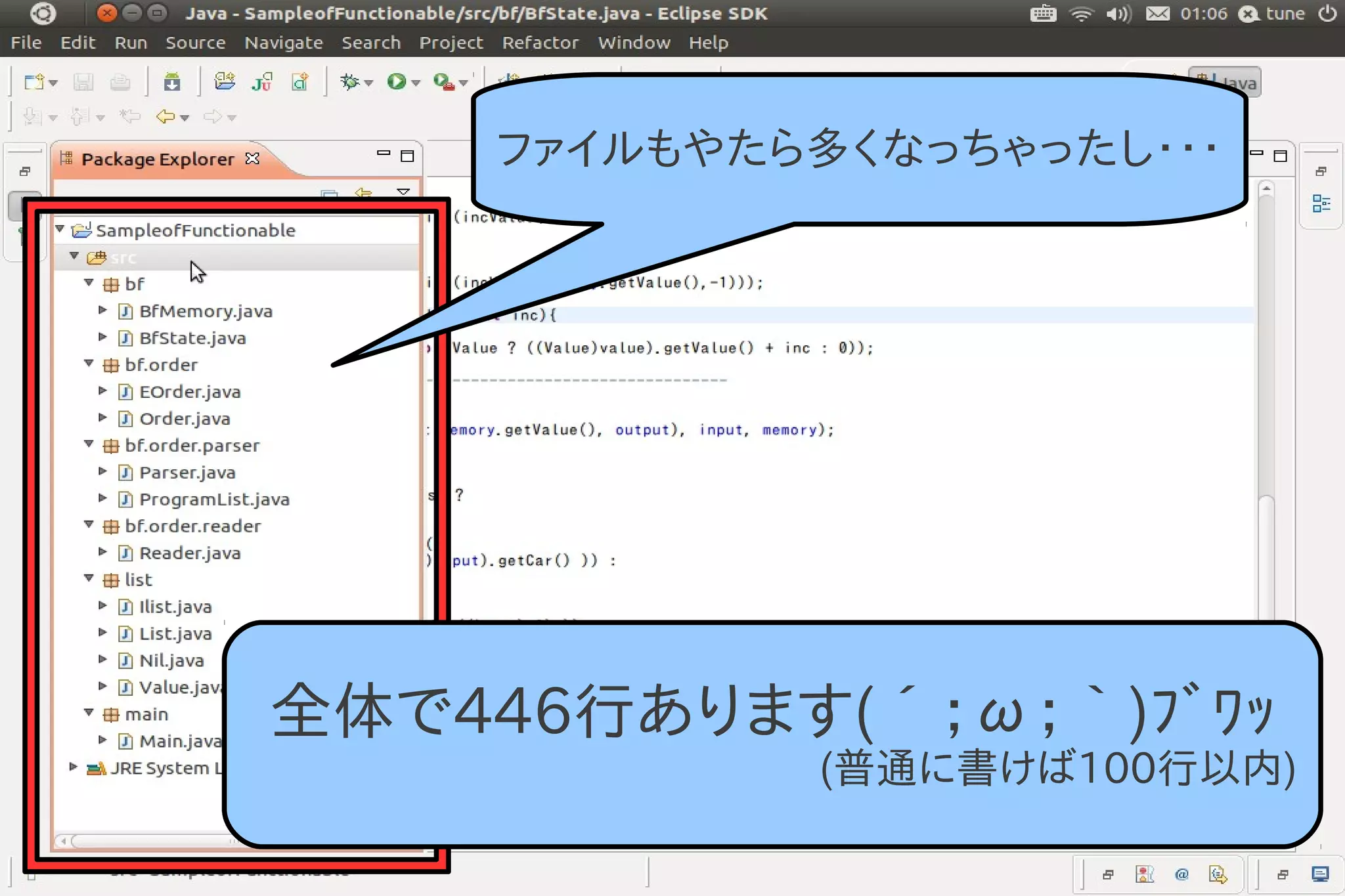
Task: Click the Console view icon bottom right
Action: (x=1320, y=874)
